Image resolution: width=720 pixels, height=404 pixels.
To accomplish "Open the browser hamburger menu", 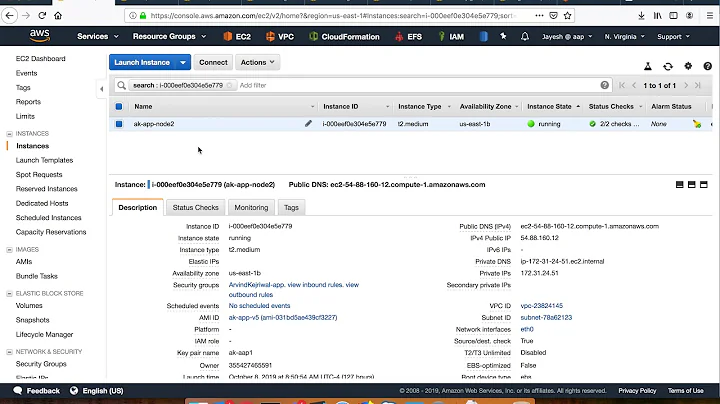I will point(709,16).
